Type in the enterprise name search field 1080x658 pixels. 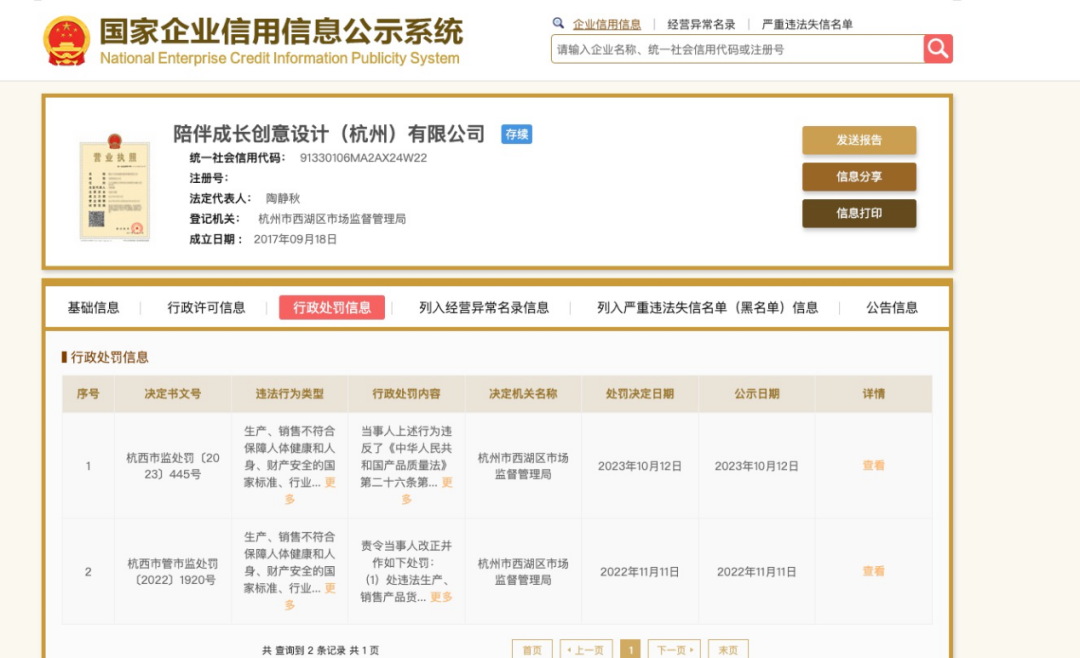coord(737,49)
